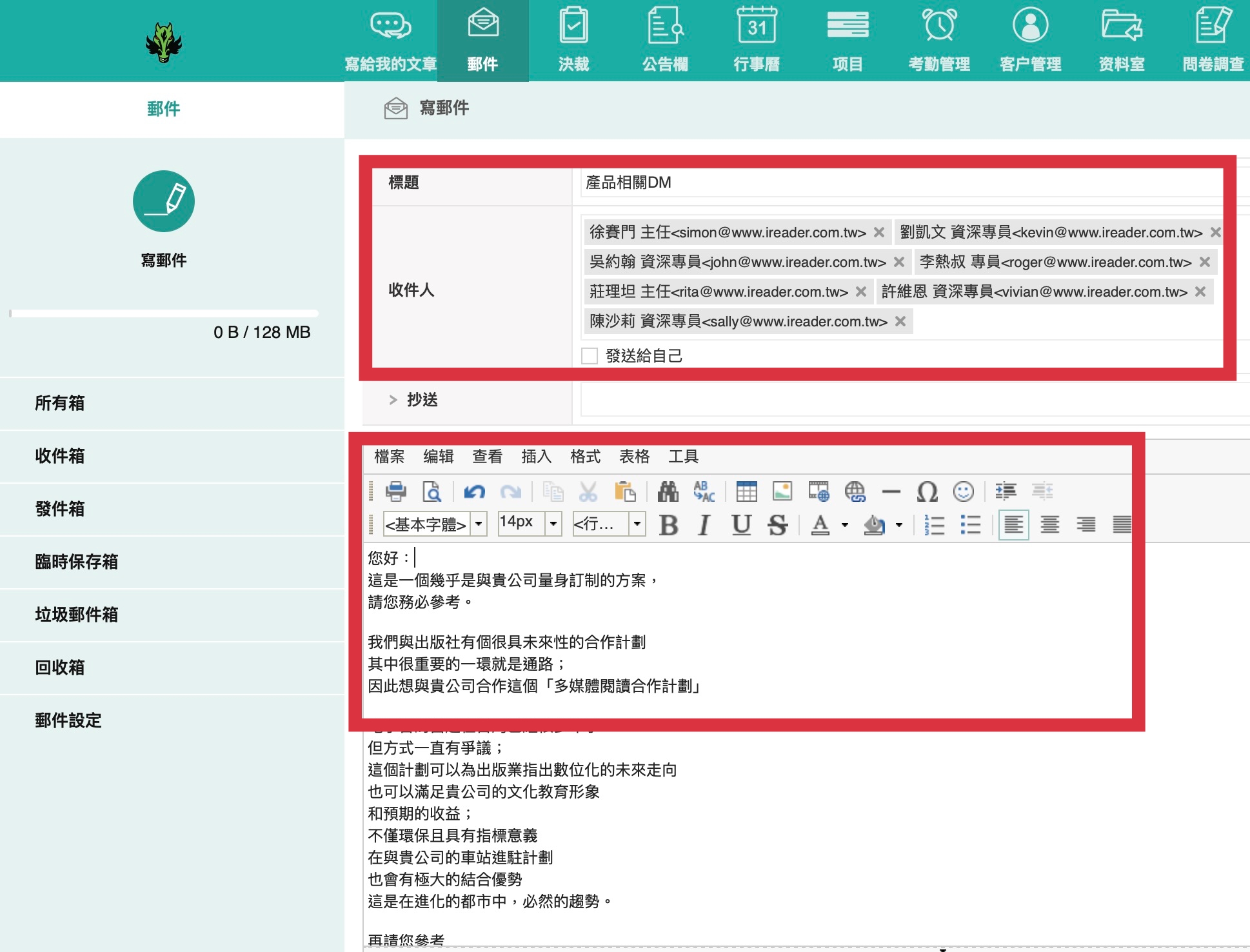Insert a table via table icon
Image resolution: width=1250 pixels, height=952 pixels.
coord(746,491)
